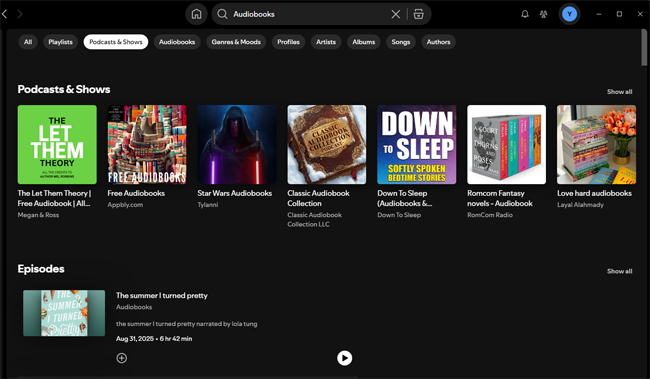Select the Songs filter chip

(x=401, y=42)
